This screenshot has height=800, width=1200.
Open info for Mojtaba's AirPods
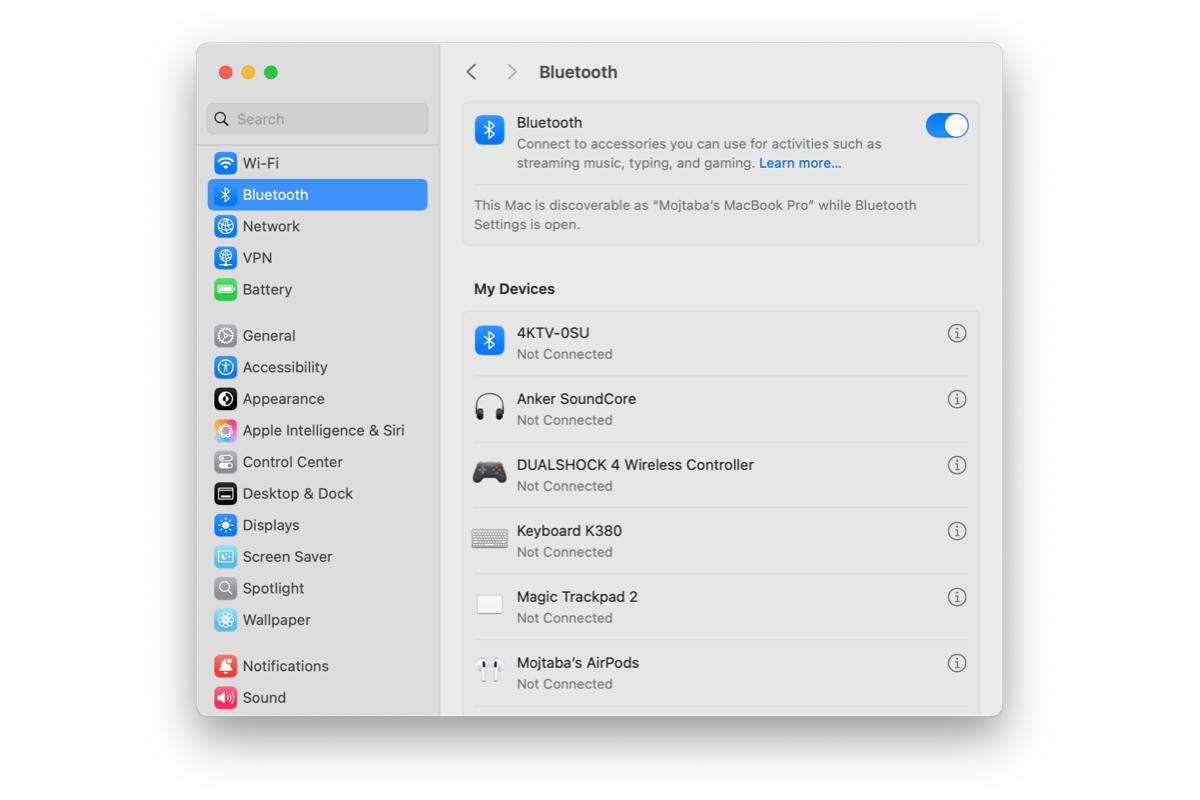tap(957, 663)
